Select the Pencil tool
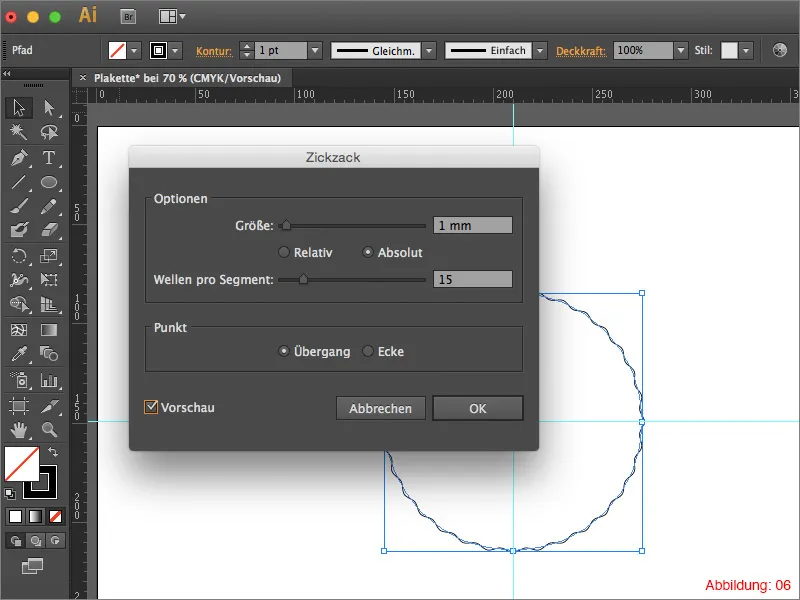 (x=49, y=206)
